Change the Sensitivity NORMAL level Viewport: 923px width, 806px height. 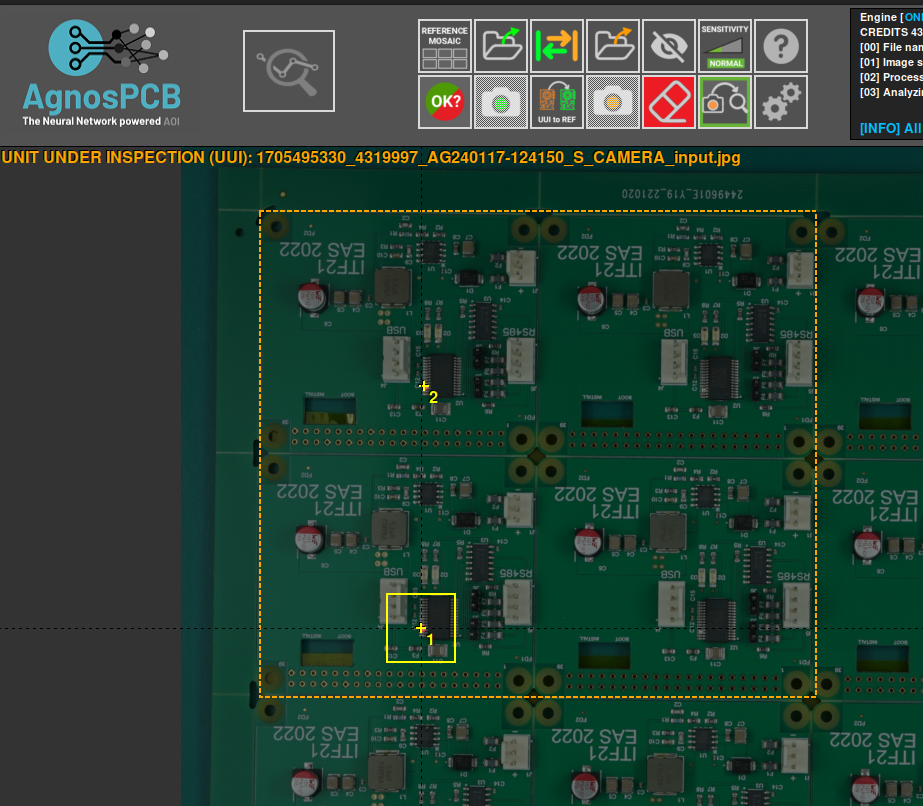tap(725, 46)
